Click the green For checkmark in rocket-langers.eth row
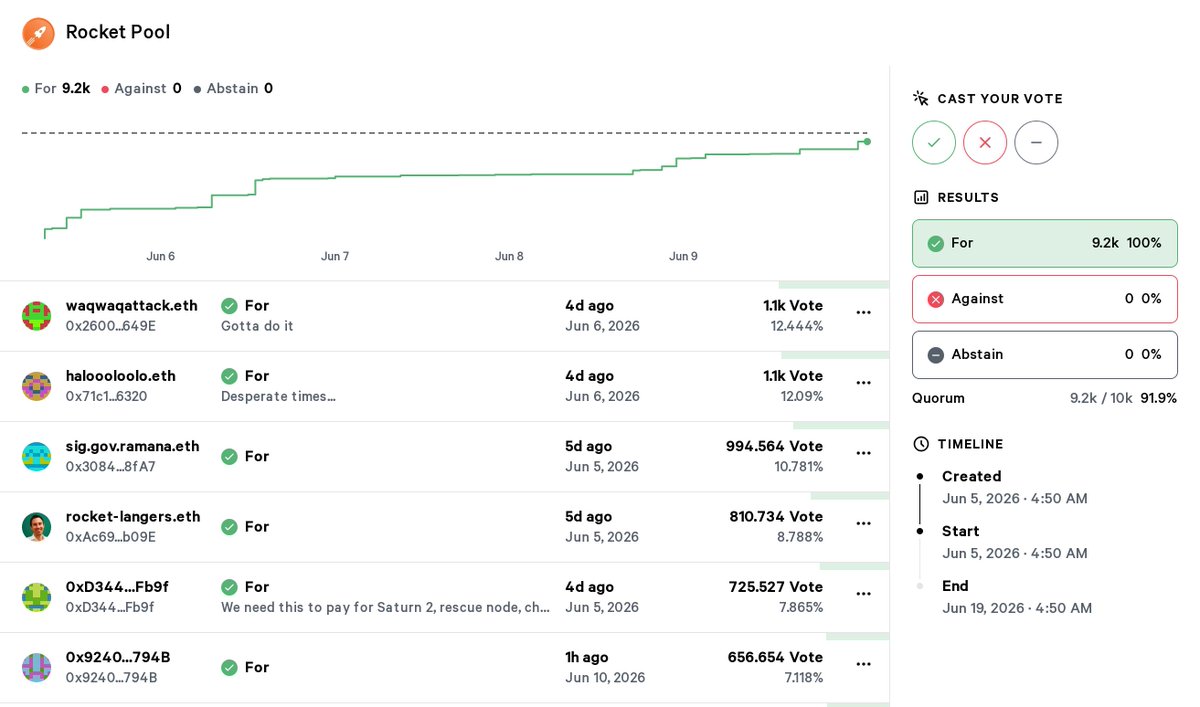Screen dimensions: 1200x707 click(229, 527)
